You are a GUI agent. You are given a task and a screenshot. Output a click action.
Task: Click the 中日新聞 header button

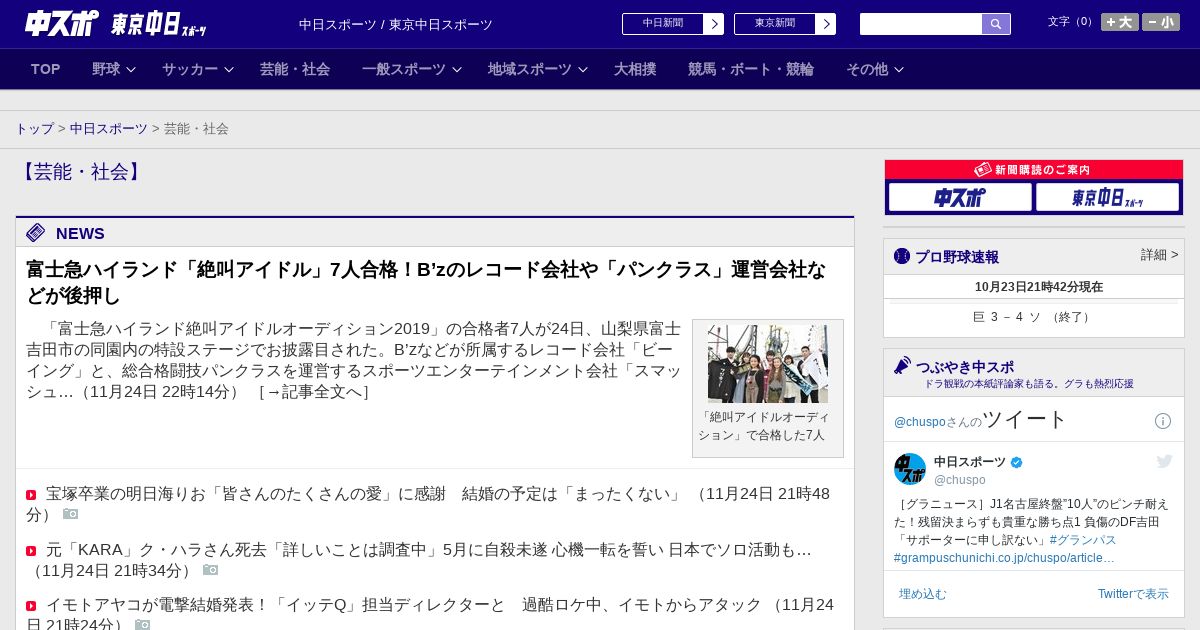tap(663, 24)
